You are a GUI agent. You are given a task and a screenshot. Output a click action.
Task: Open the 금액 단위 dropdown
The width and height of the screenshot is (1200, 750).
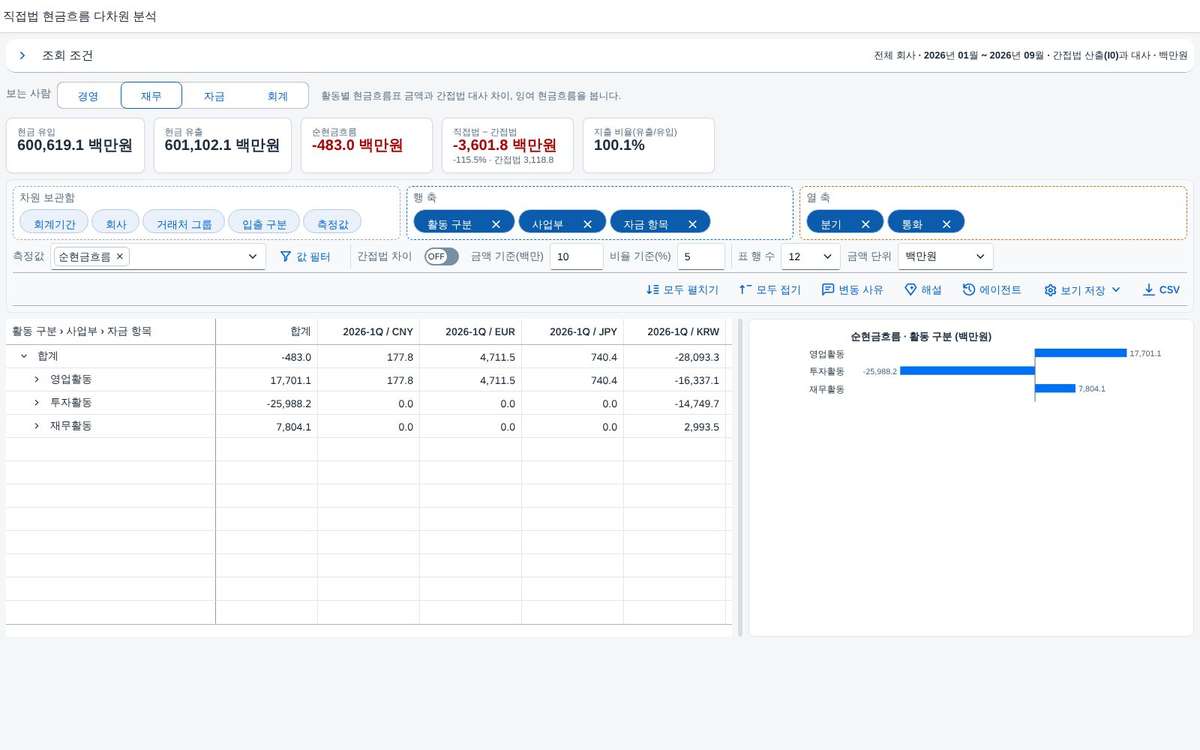click(x=945, y=257)
